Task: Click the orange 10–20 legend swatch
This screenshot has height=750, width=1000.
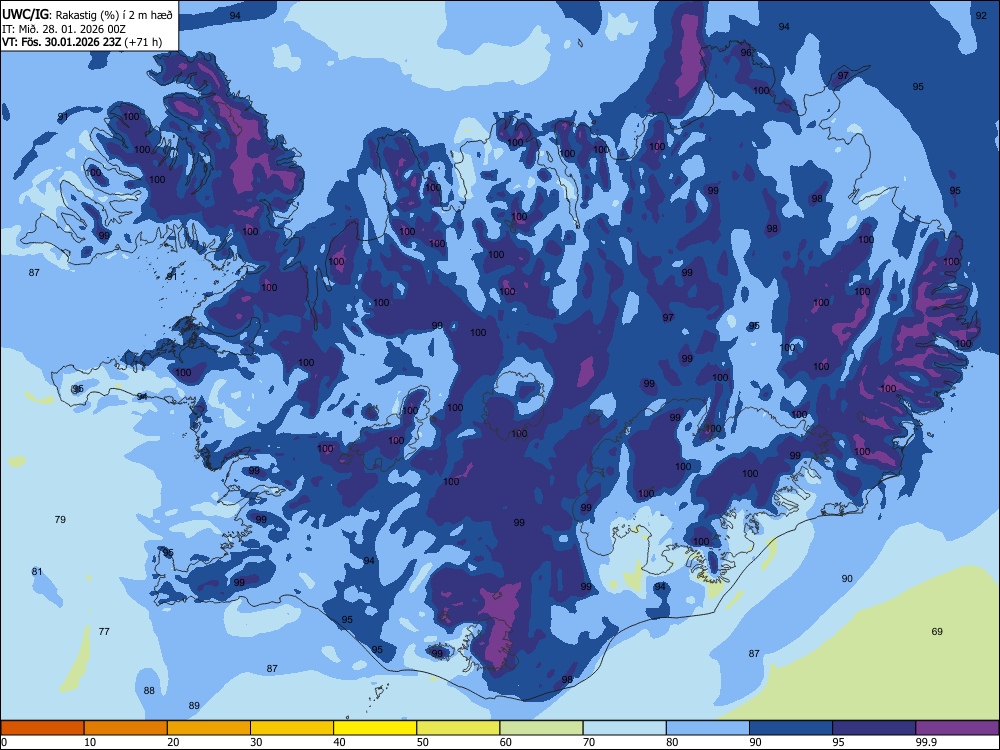Action: (x=126, y=728)
